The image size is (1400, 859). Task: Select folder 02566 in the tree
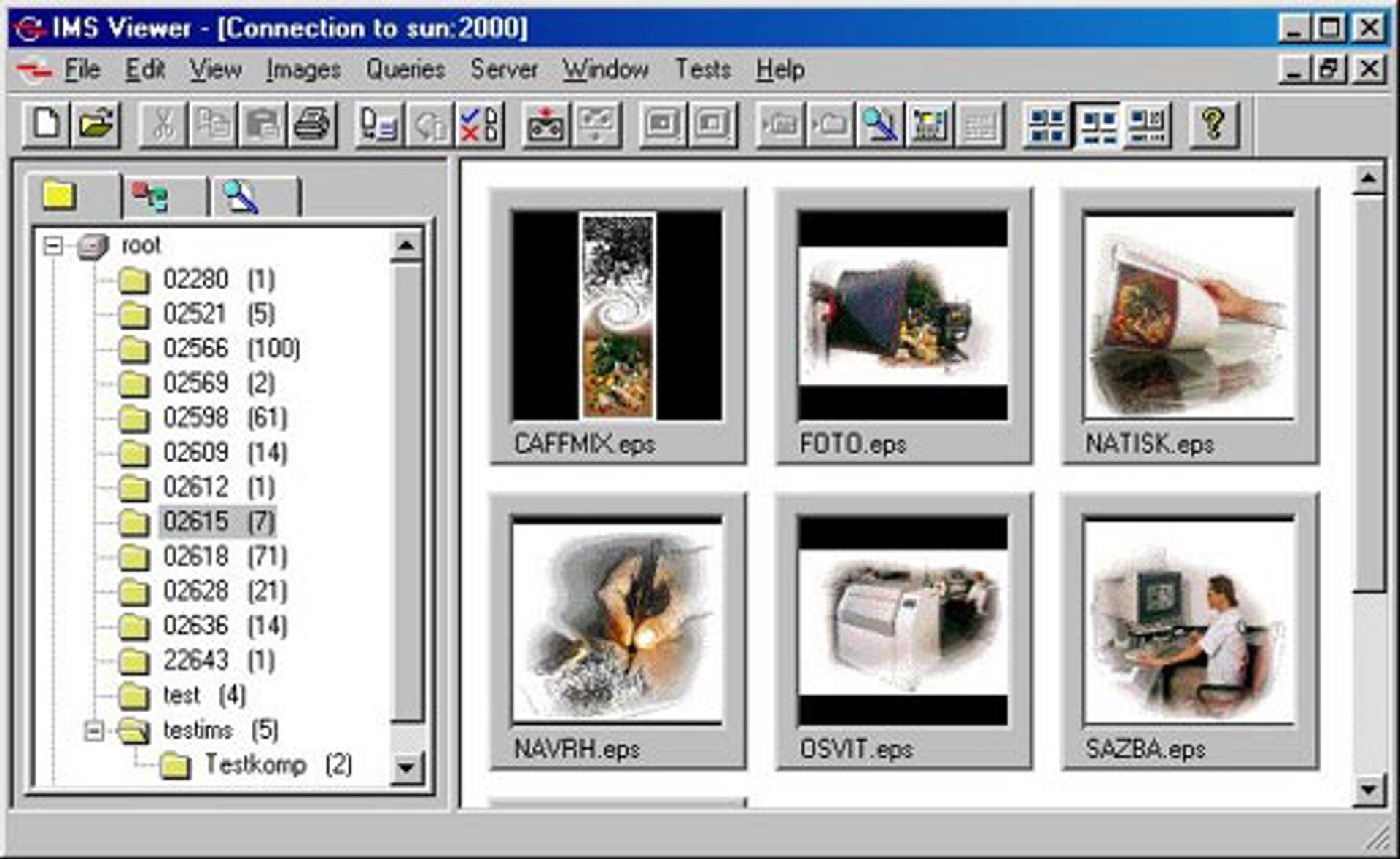[195, 349]
